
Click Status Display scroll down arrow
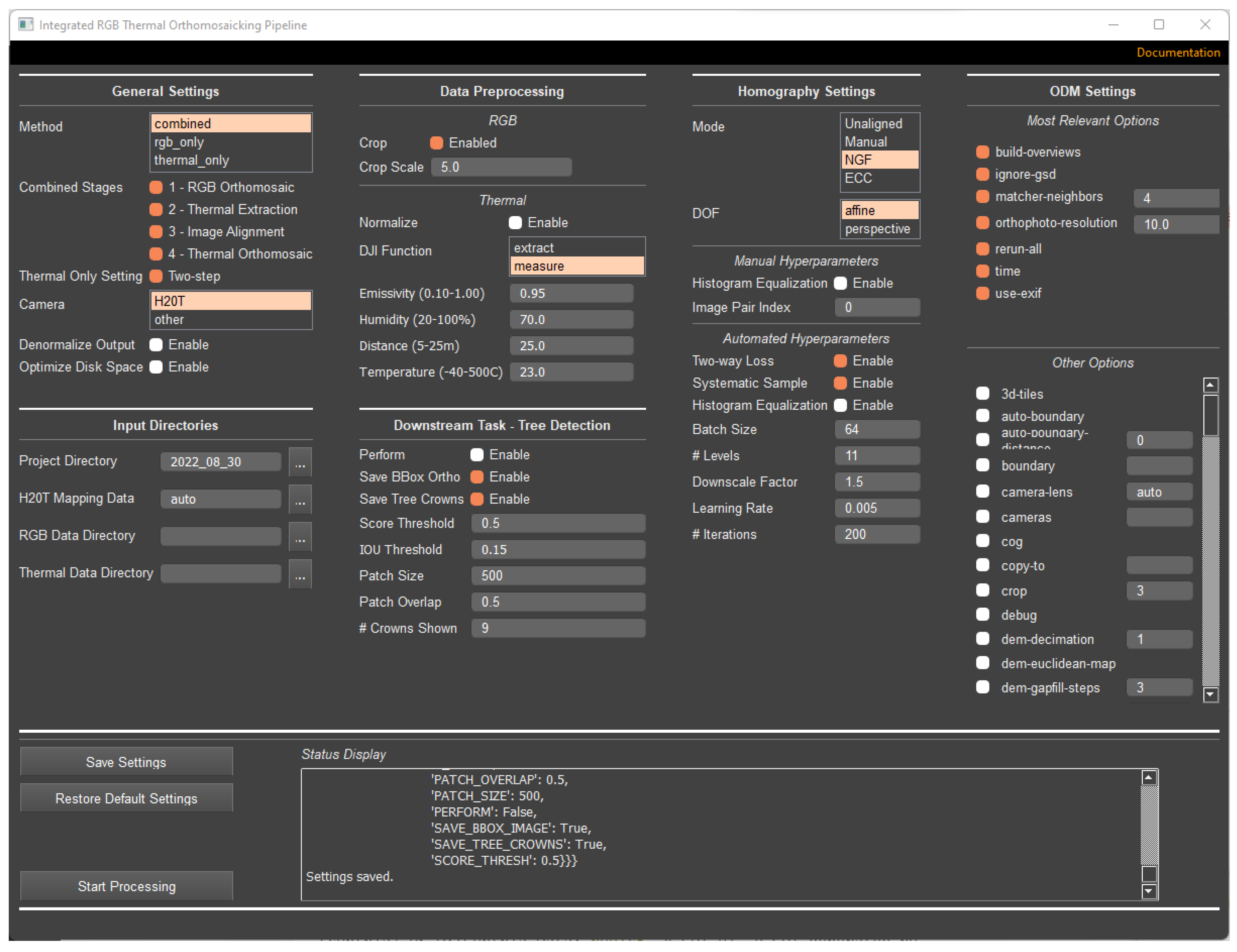(x=1149, y=892)
